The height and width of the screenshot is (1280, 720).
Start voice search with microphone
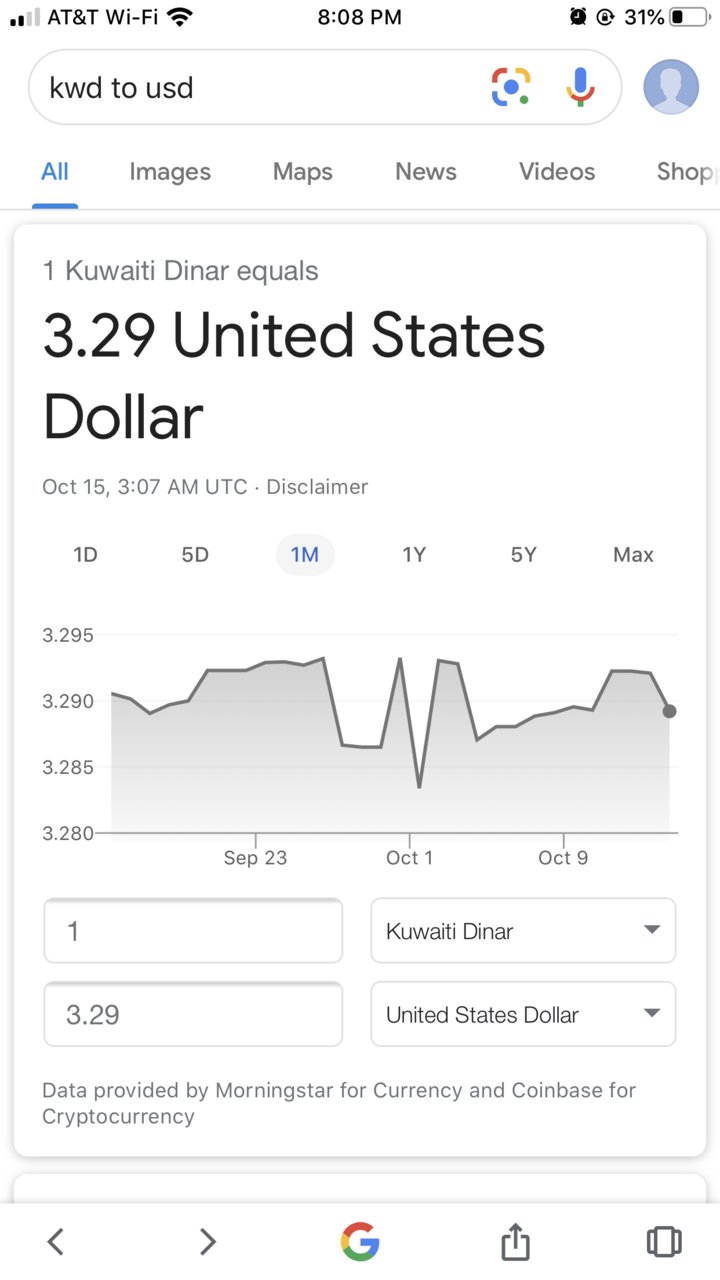point(581,87)
